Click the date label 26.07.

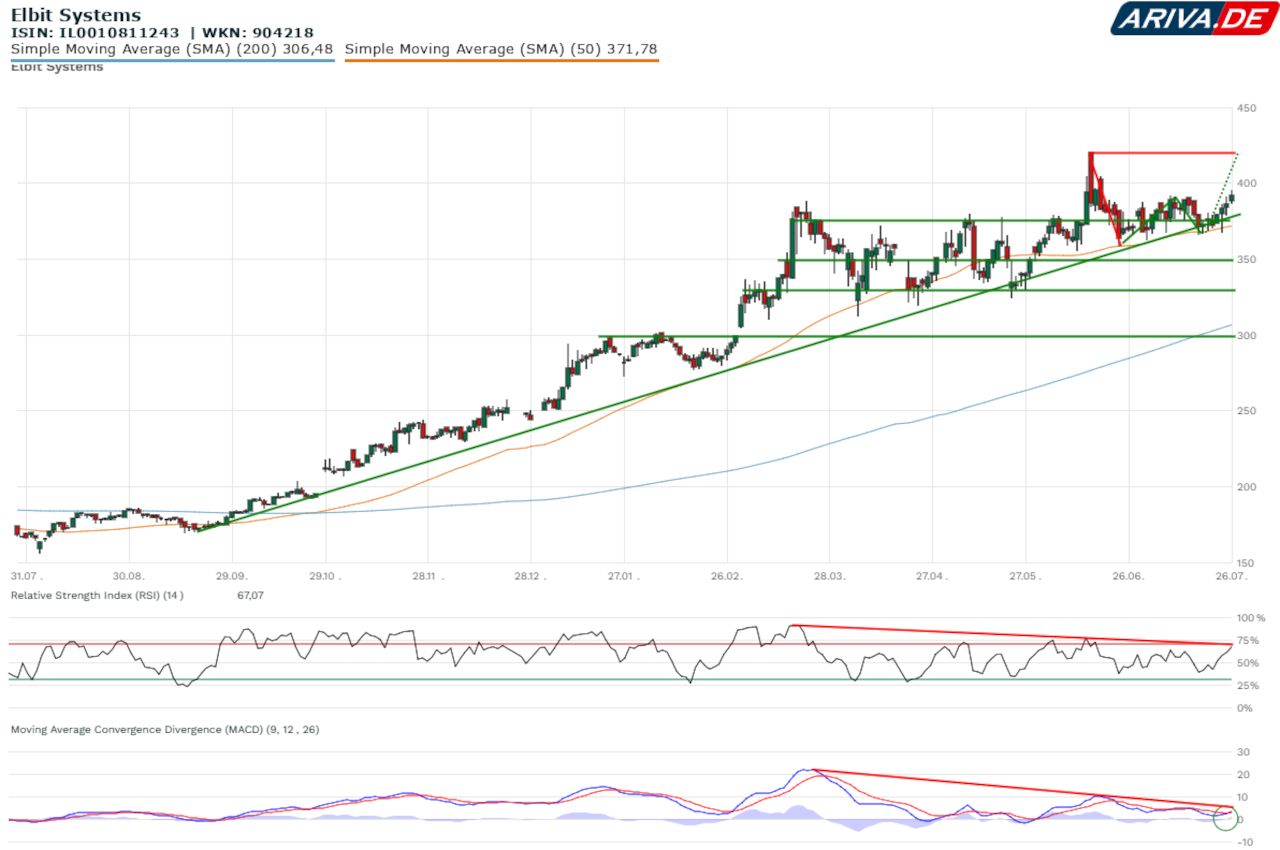(x=1233, y=577)
